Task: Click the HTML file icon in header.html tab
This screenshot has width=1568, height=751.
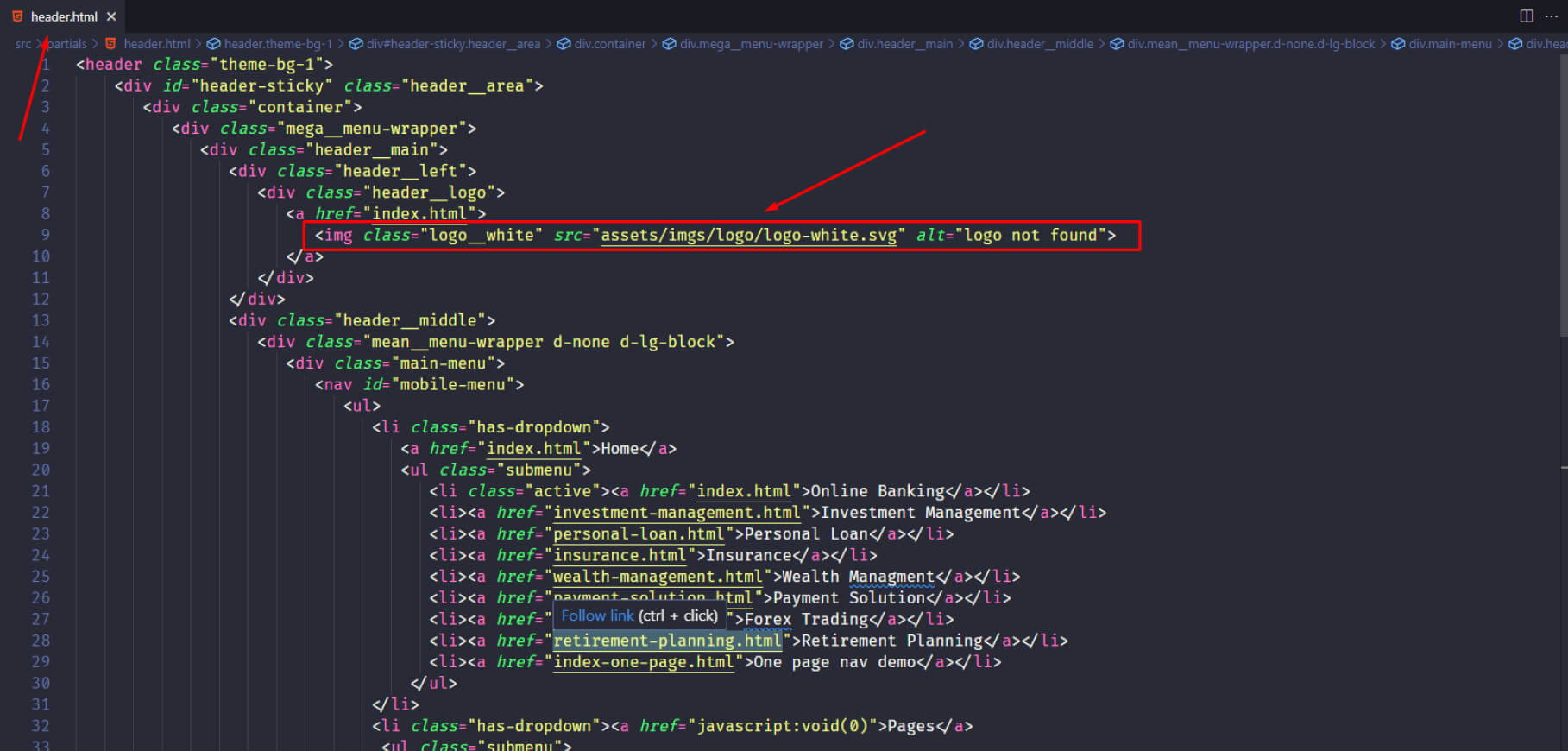Action: [x=17, y=16]
